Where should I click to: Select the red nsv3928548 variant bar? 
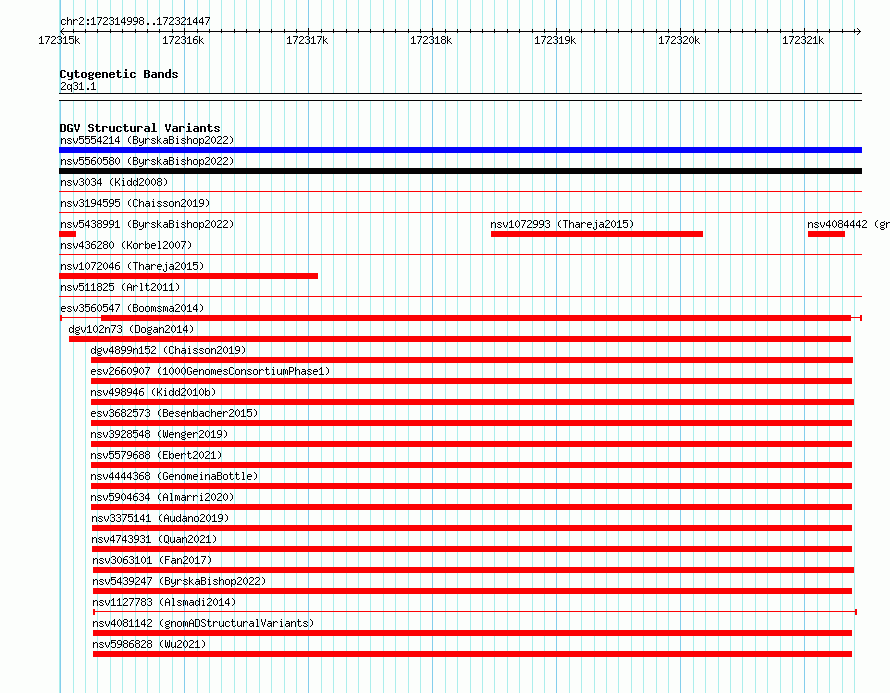(x=471, y=444)
